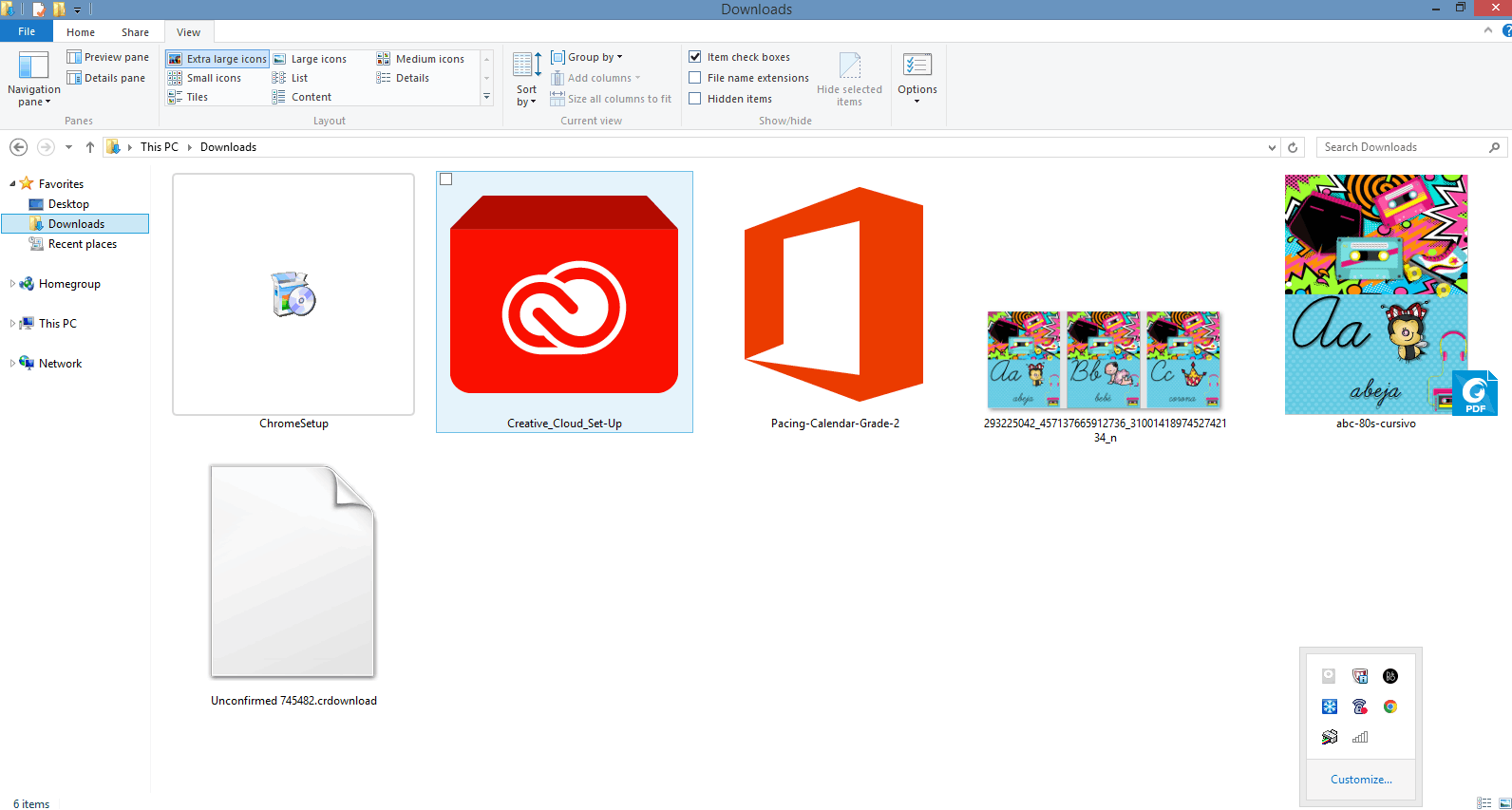Switch to the Home ribbon tab
Image resolution: width=1512 pixels, height=810 pixels.
[81, 32]
